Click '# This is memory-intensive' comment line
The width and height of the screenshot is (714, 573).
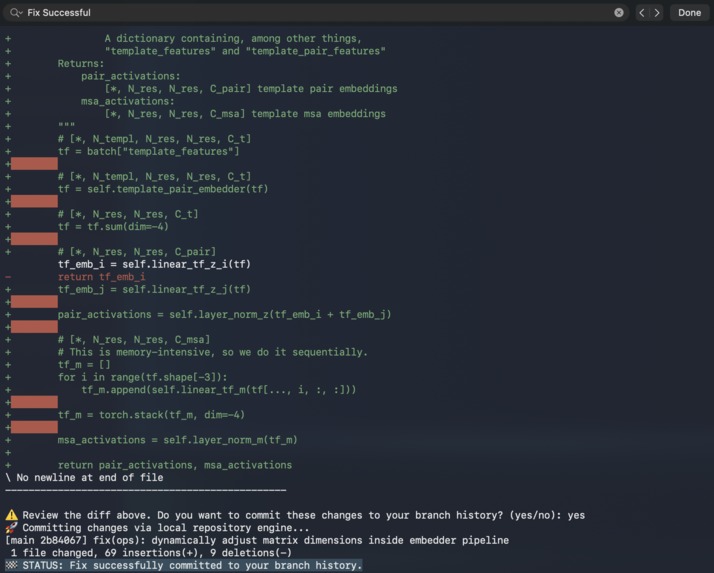[x=213, y=352]
